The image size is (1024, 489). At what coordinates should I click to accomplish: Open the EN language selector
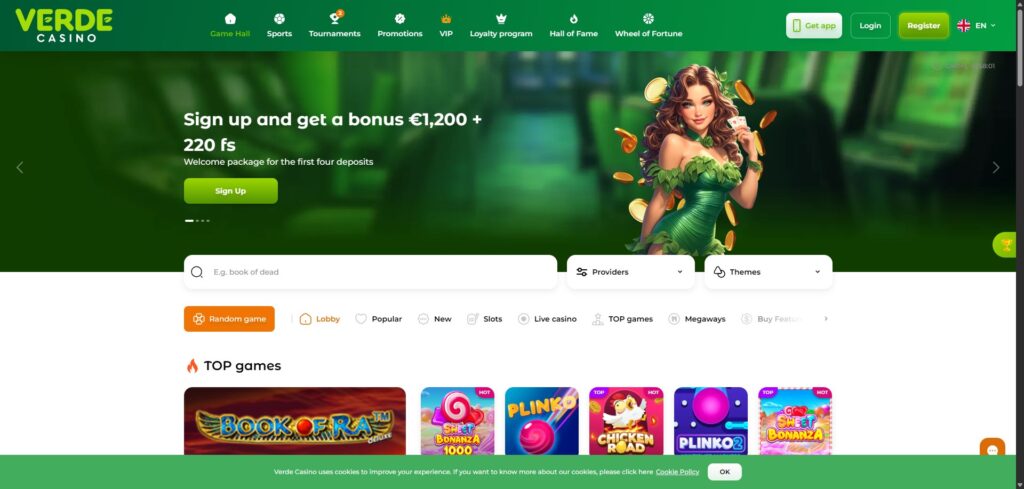(976, 25)
